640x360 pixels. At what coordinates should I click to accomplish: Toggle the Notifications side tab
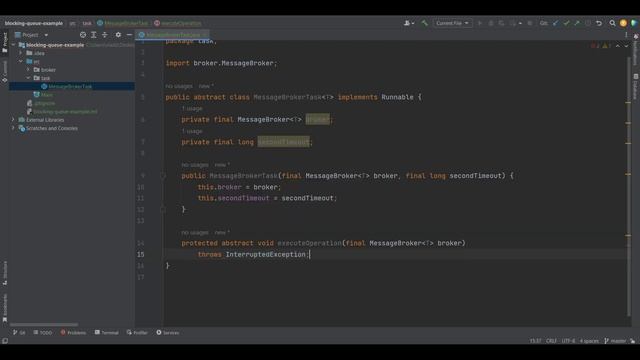[636, 50]
